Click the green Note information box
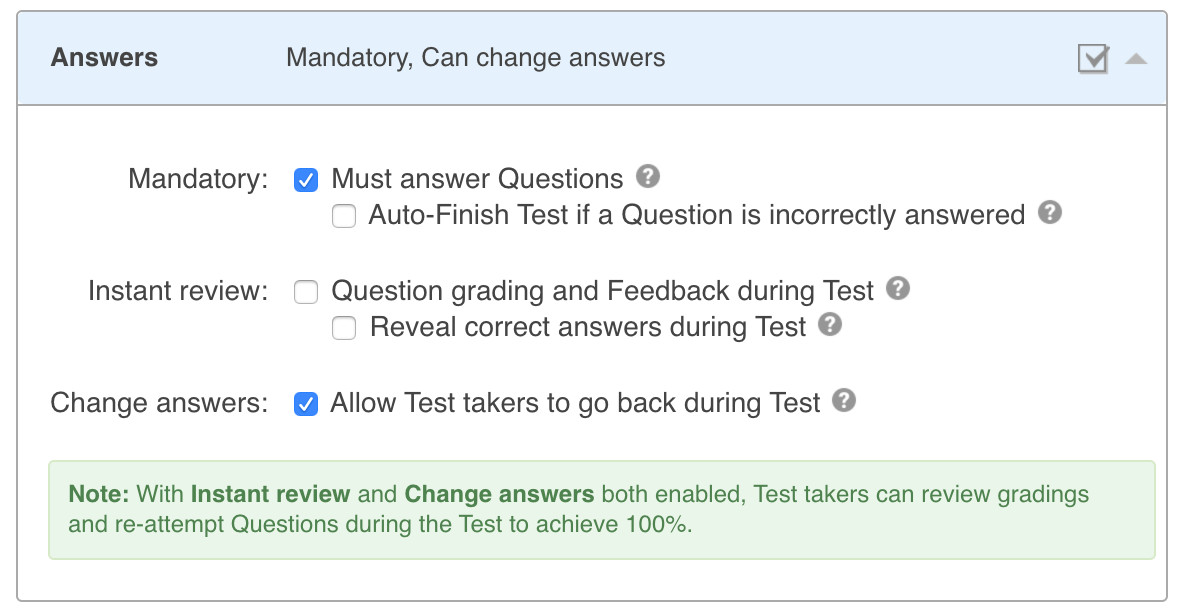Viewport: 1182px width, 614px height. 601,509
